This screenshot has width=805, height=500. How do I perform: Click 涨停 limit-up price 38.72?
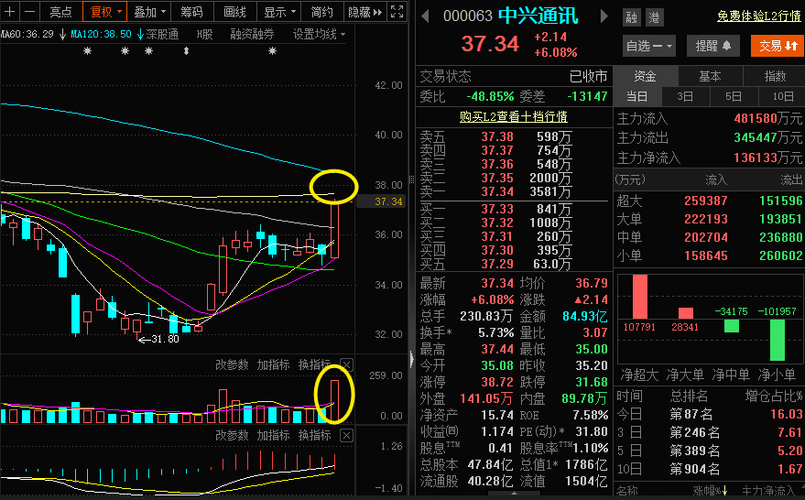[x=497, y=382]
